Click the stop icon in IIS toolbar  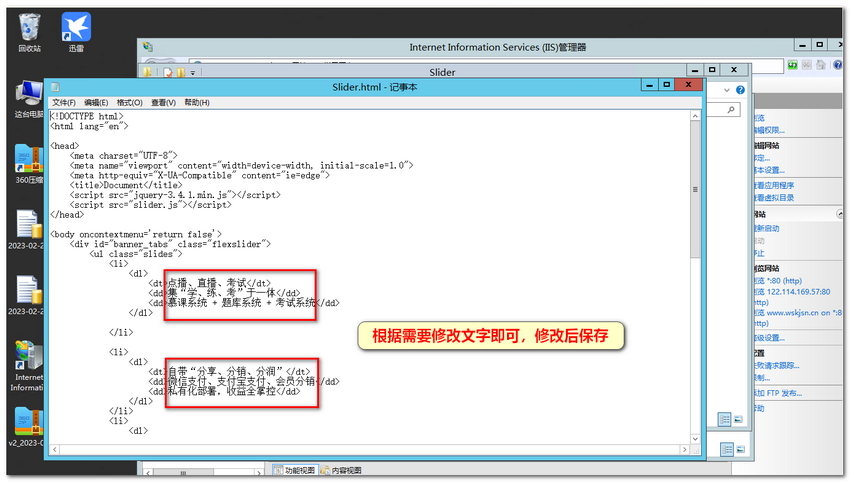pos(807,65)
